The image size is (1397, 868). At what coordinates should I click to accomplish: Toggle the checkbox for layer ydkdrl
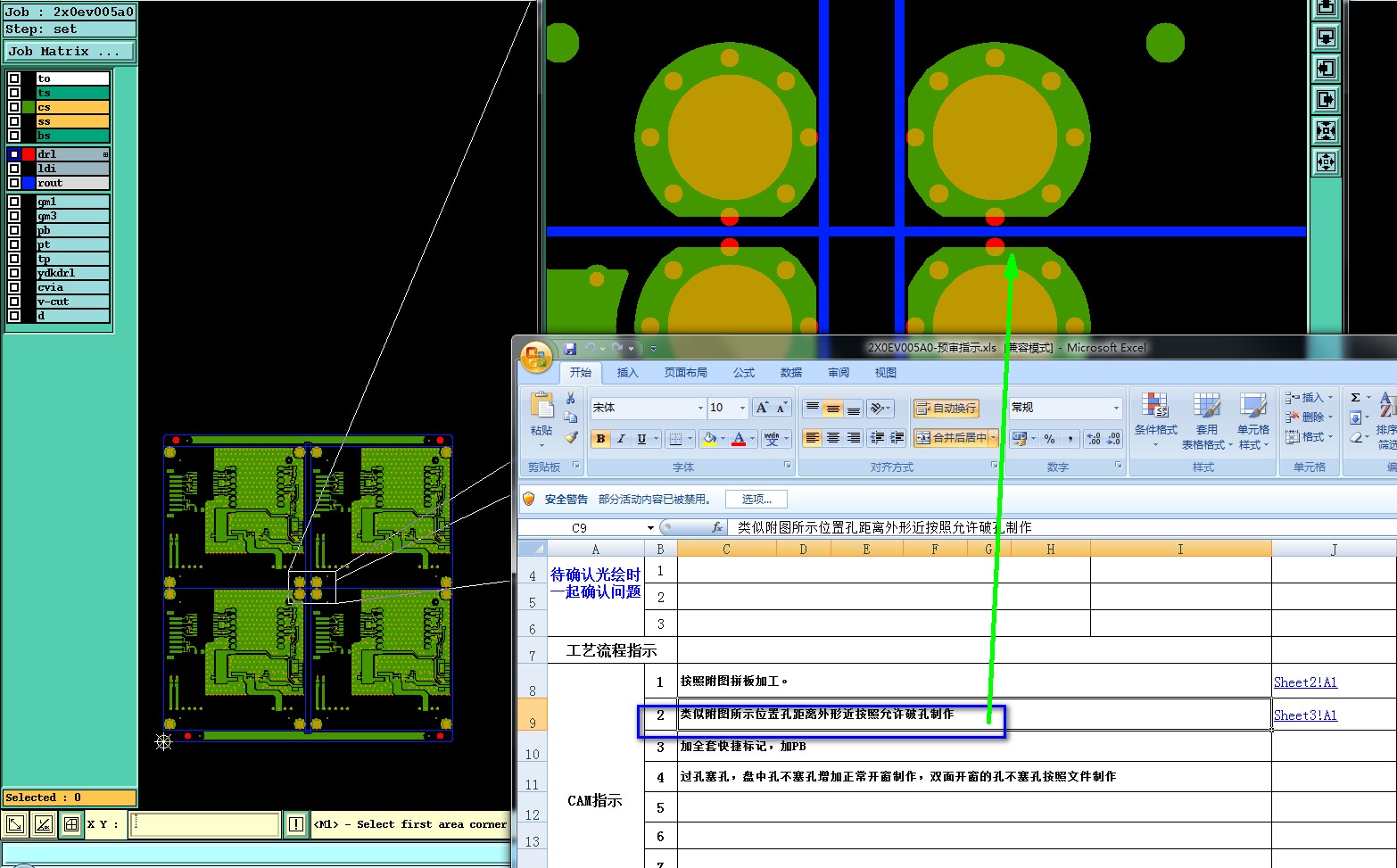(13, 273)
